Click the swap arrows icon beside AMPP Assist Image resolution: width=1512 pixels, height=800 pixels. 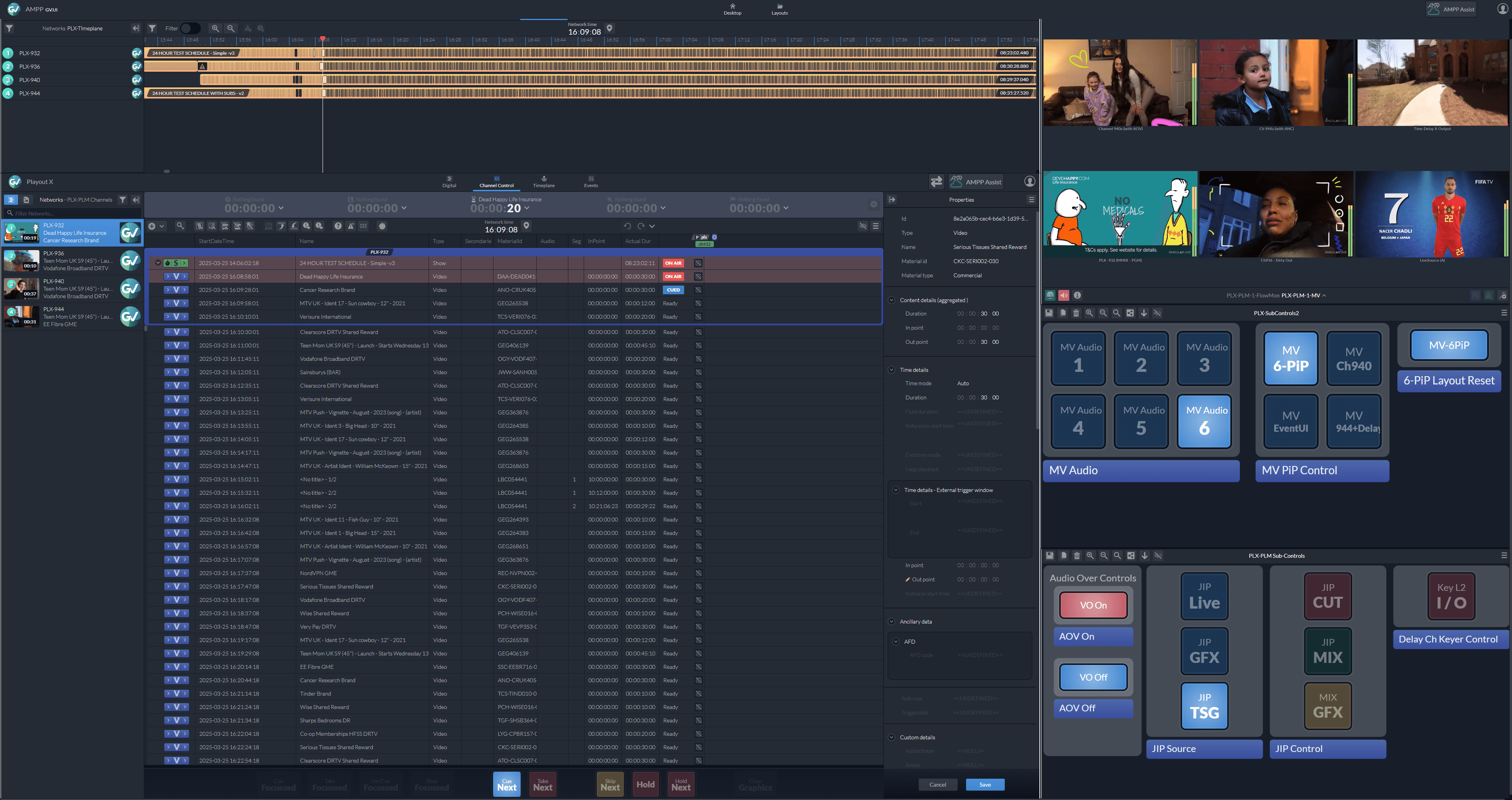pyautogui.click(x=936, y=182)
